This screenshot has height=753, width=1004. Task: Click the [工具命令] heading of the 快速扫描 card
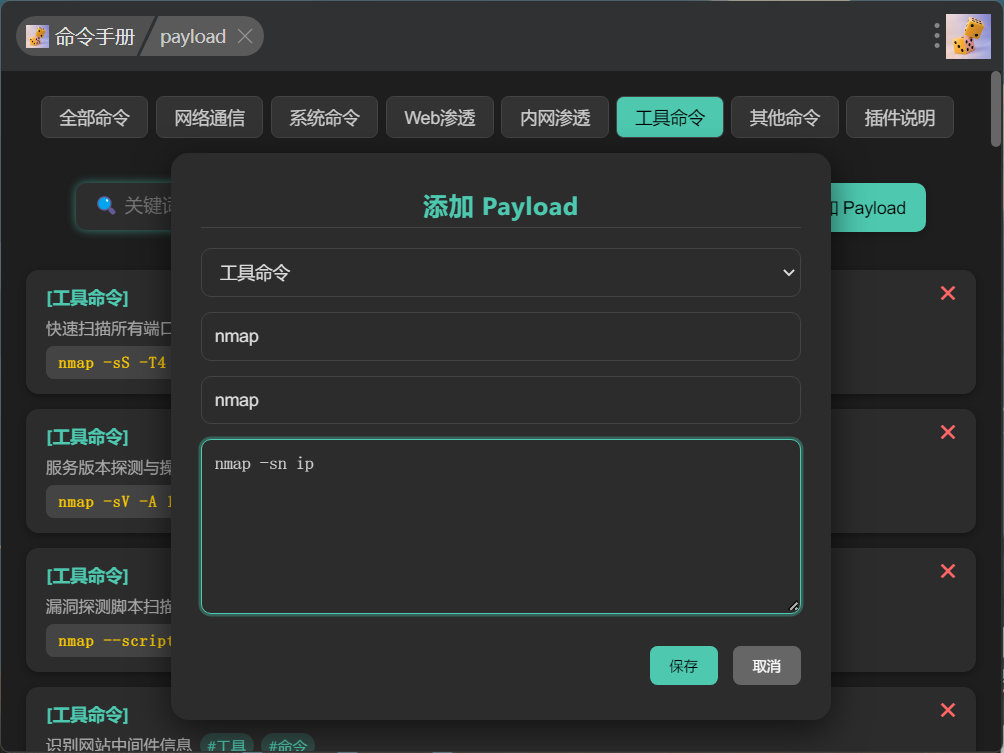87,298
